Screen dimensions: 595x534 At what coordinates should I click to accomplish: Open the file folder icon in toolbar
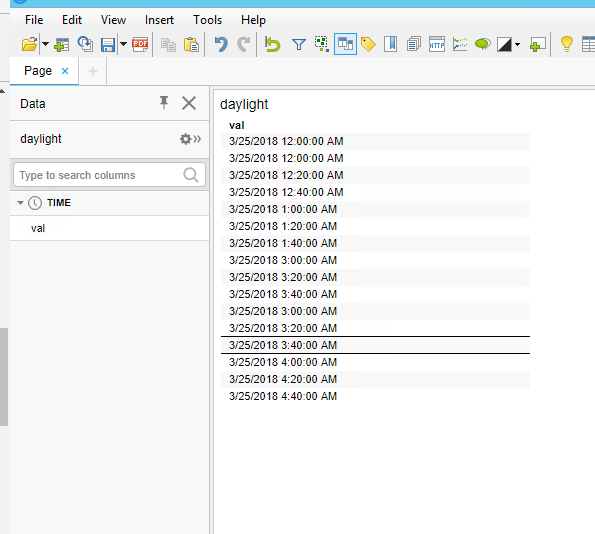(29, 44)
